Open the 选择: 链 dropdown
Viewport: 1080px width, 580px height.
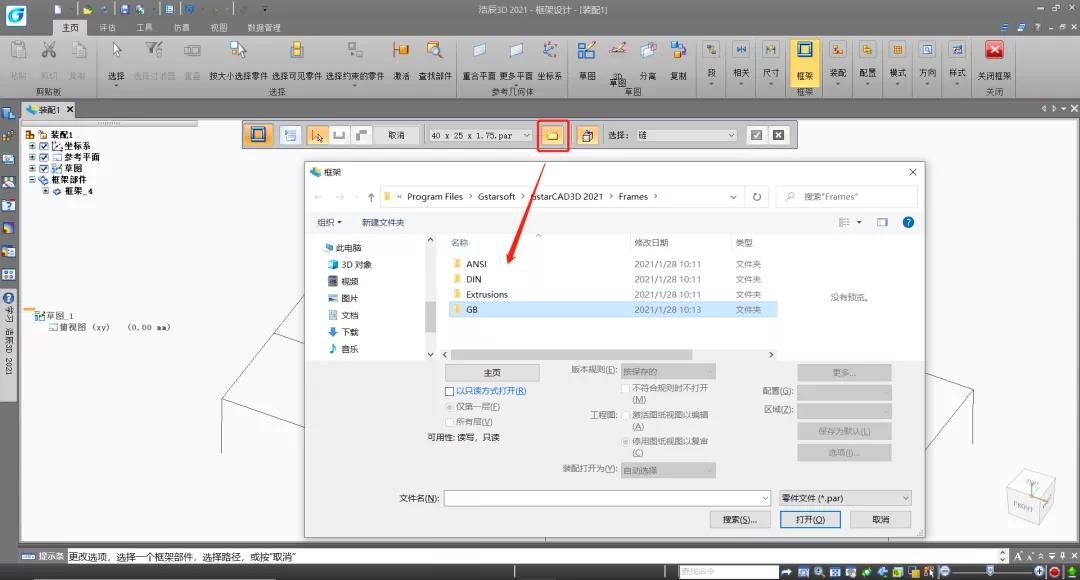click(731, 136)
